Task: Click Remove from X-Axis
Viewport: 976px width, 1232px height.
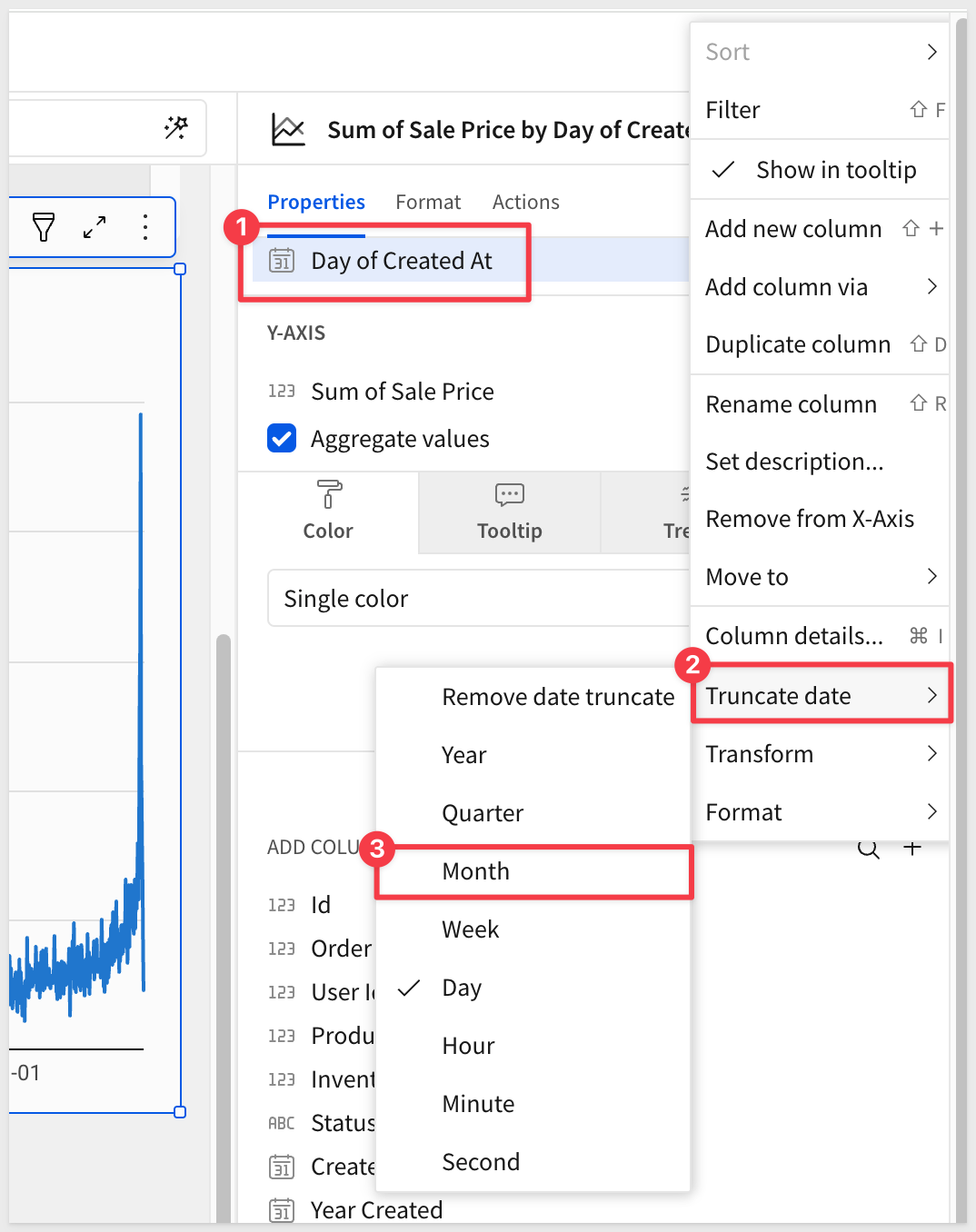Action: [x=810, y=519]
